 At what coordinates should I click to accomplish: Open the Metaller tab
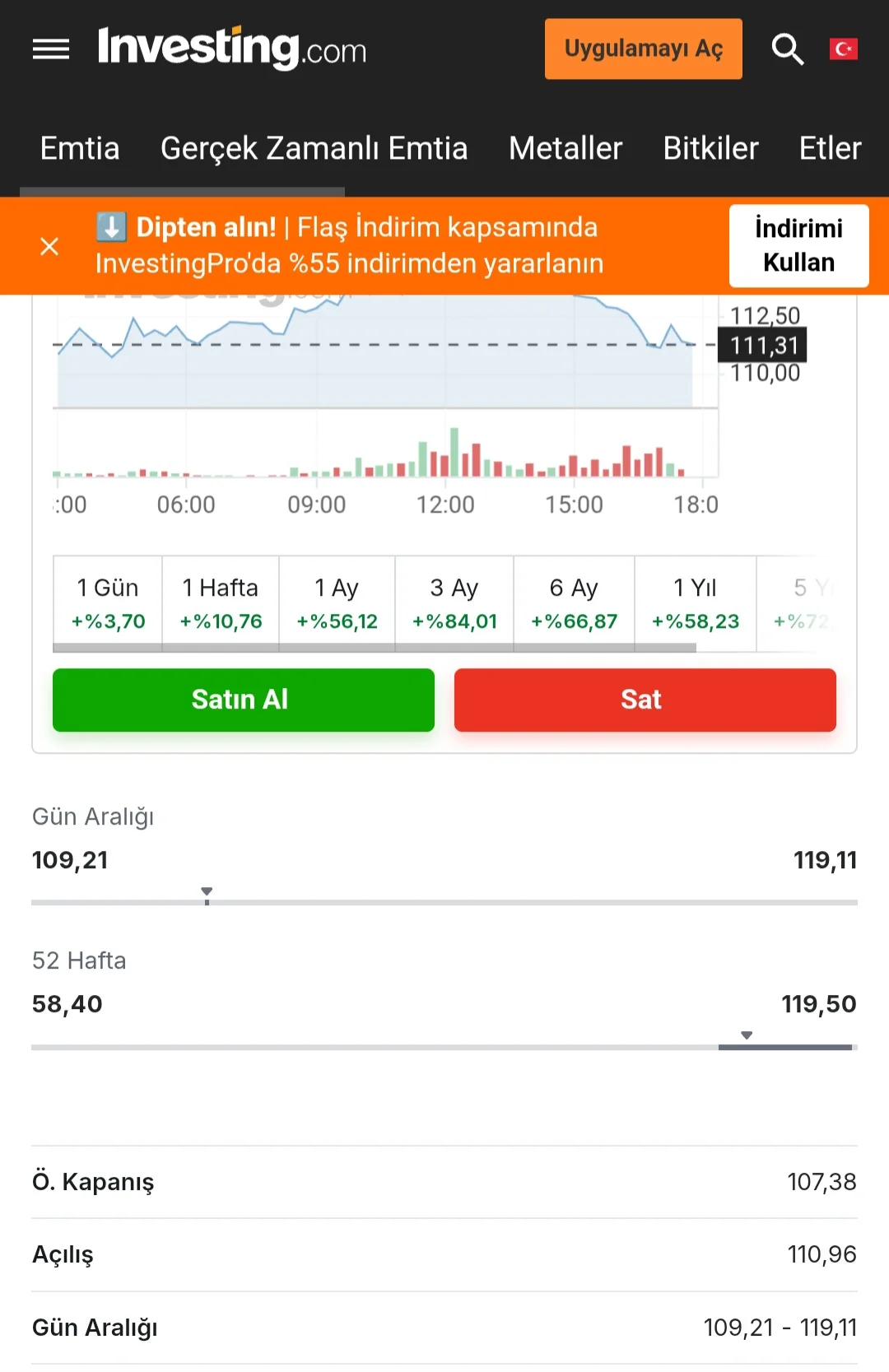coord(566,149)
